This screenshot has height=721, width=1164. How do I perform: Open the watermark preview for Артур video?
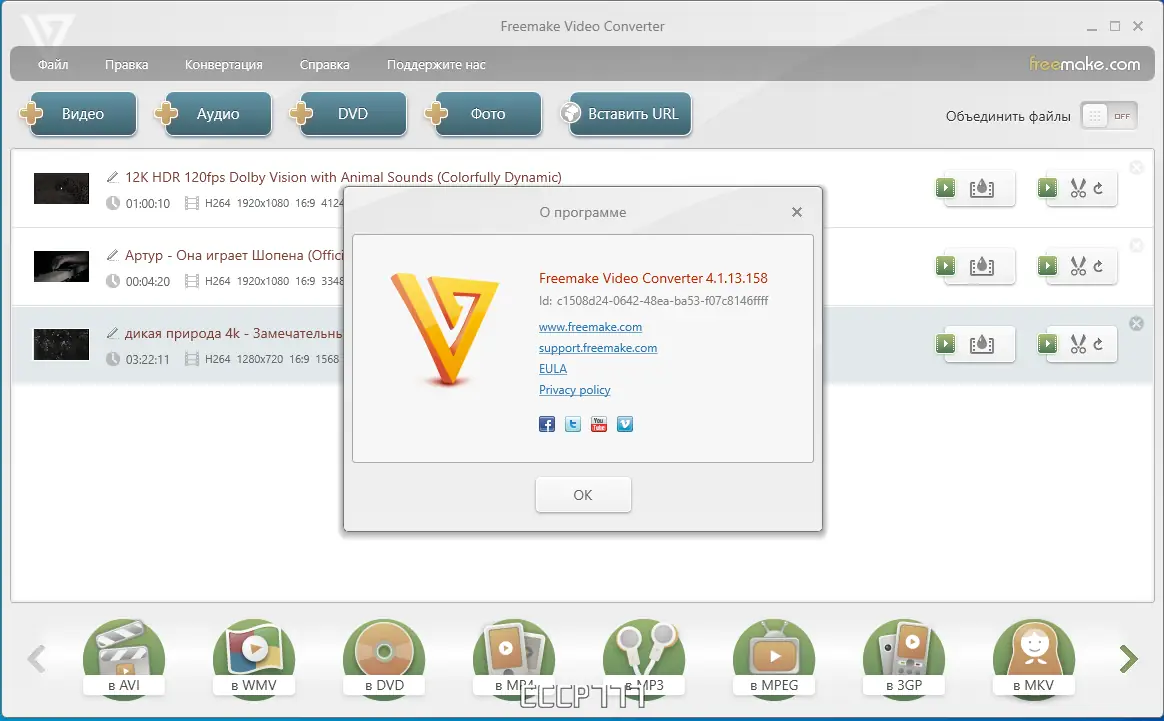975,266
